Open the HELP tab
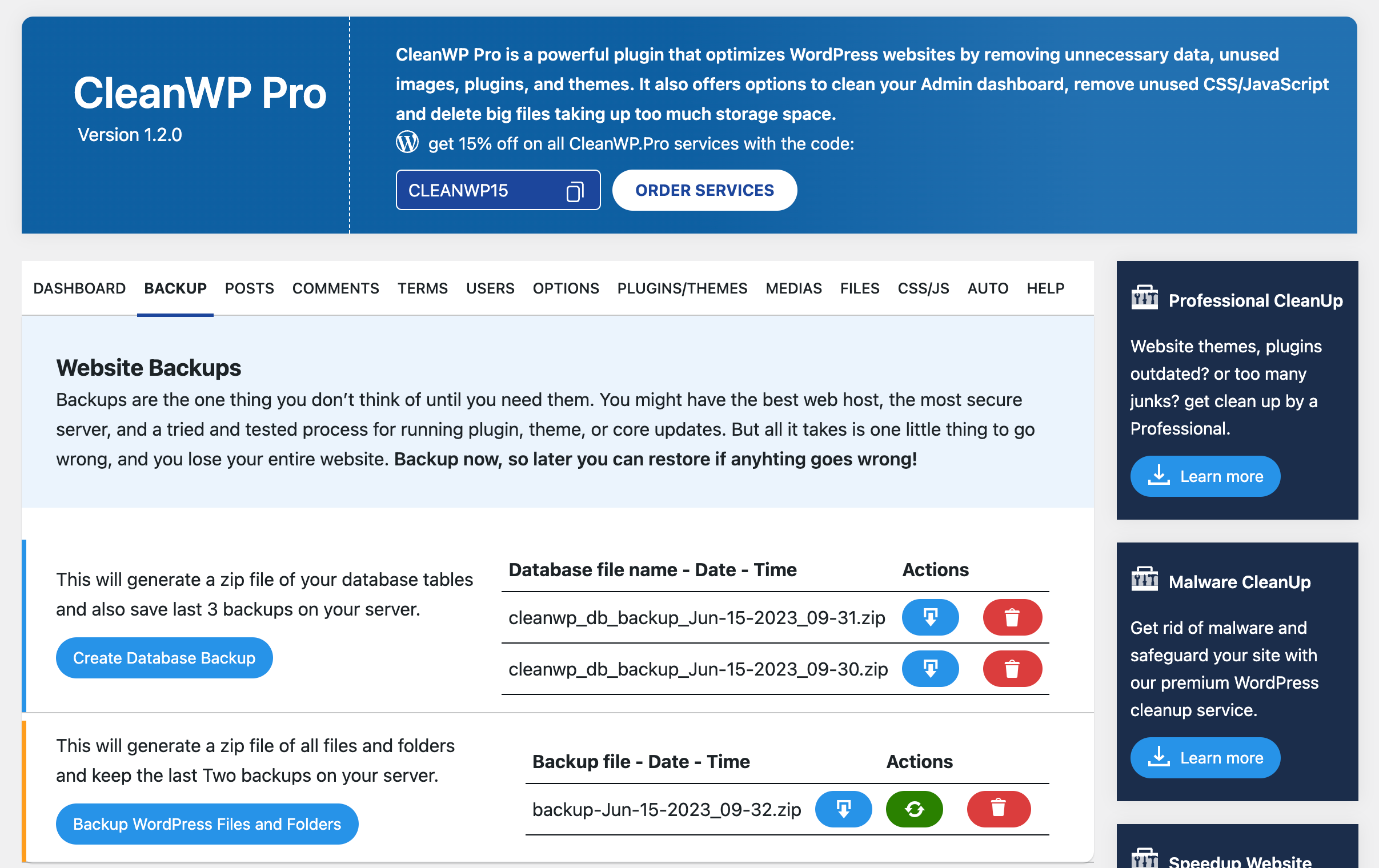 pyautogui.click(x=1045, y=288)
